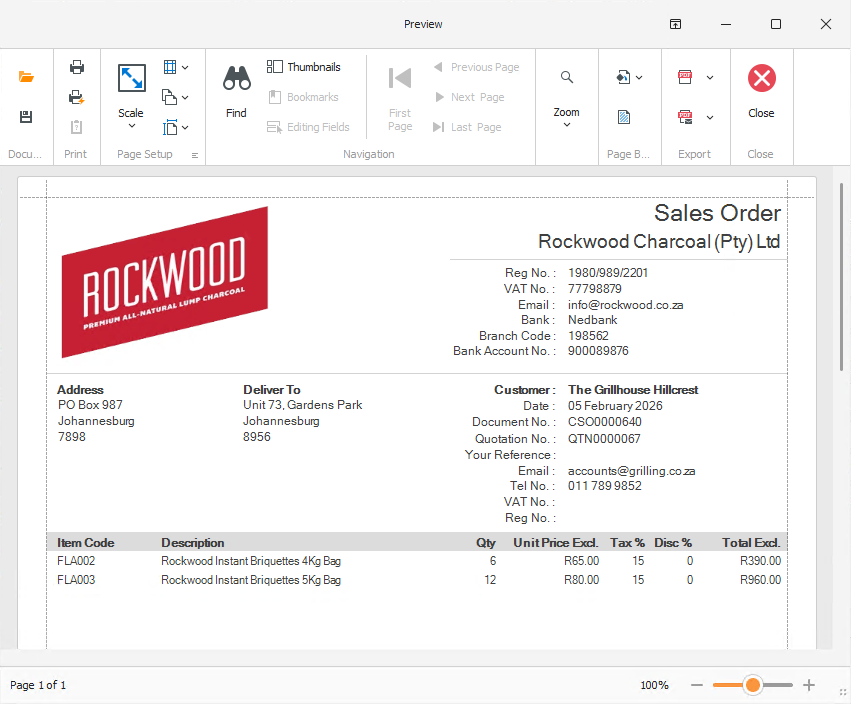The height and width of the screenshot is (704, 851).
Task: Click the ribbon display options icon
Action: pyautogui.click(x=675, y=24)
